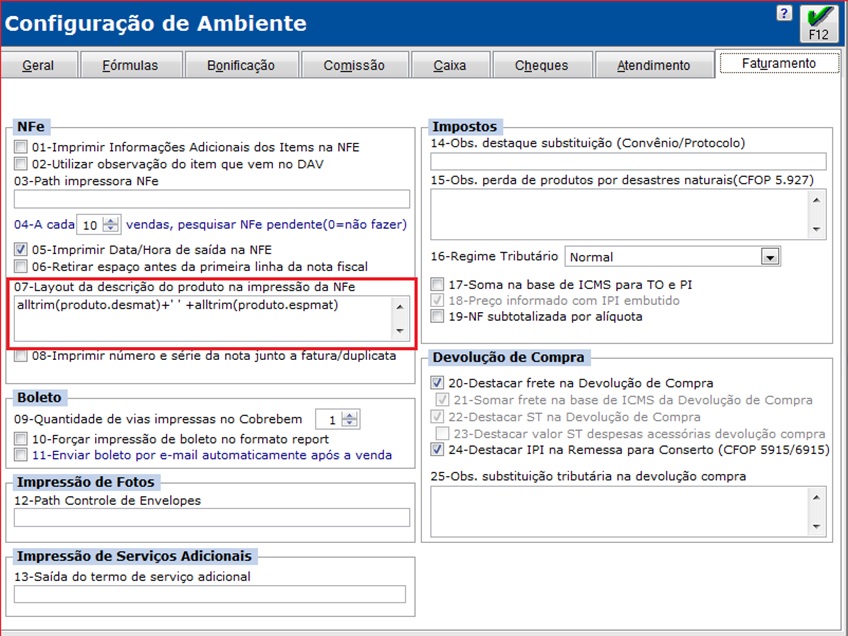Click the 03-Path impressora NFe input field
Screen dimensions: 848x636
(x=212, y=198)
